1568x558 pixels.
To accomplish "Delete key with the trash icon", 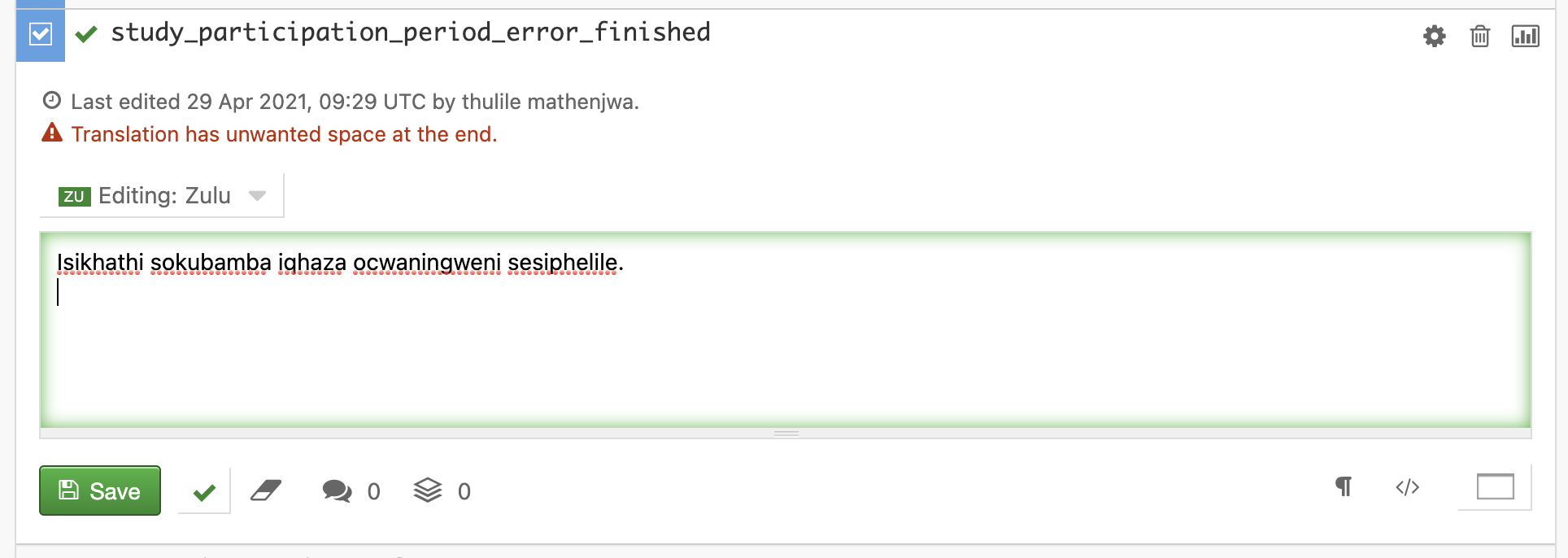I will (x=1479, y=36).
